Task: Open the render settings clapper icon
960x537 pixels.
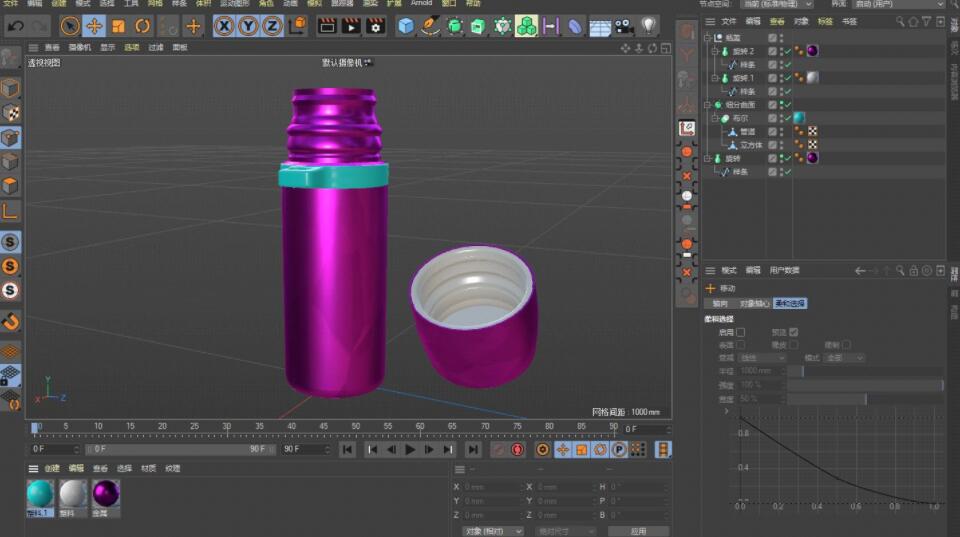Action: 375,26
